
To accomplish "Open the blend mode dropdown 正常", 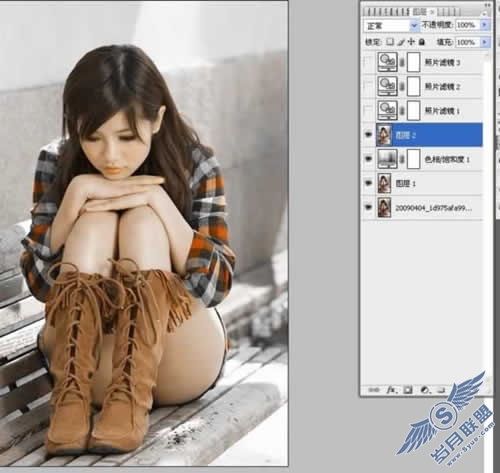I will (x=391, y=25).
